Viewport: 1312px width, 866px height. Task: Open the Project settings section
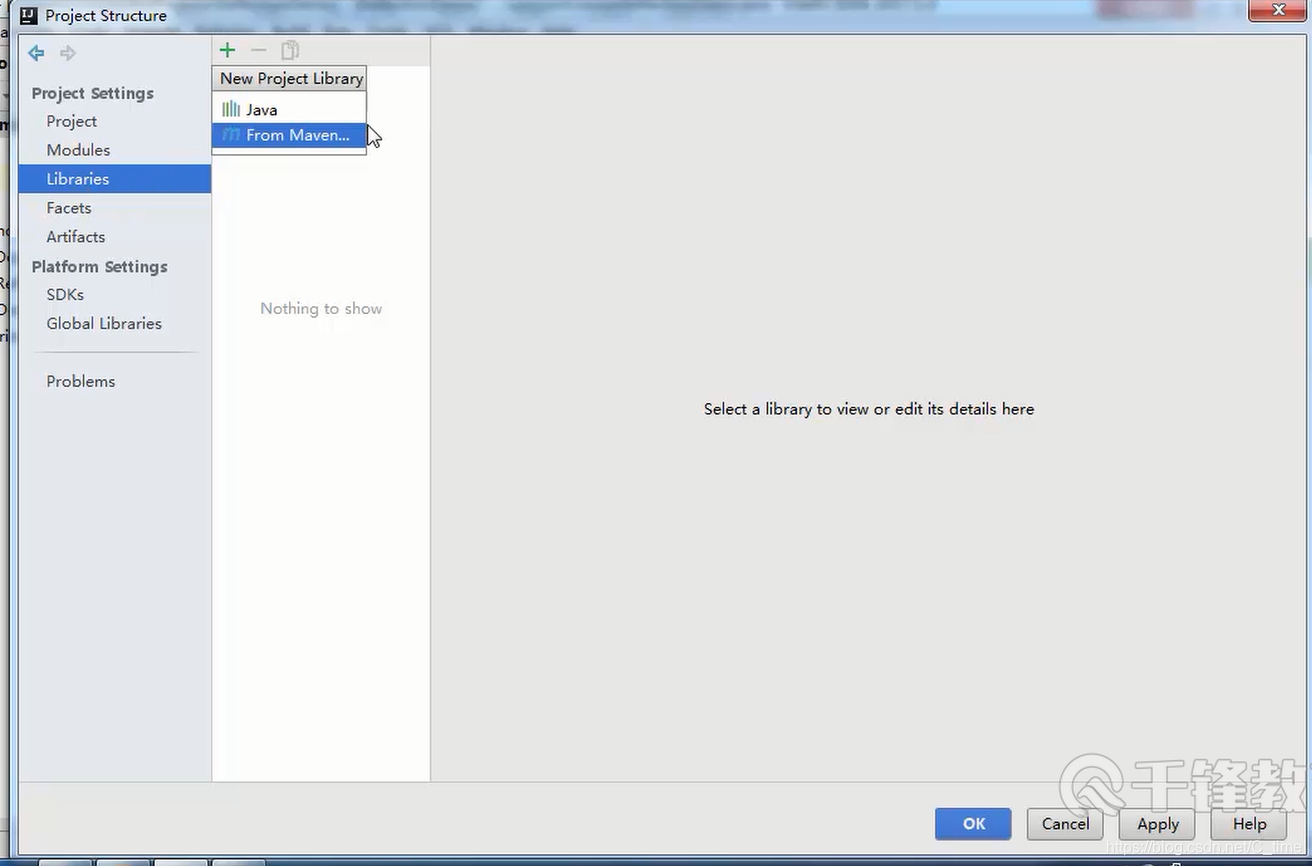click(x=71, y=121)
